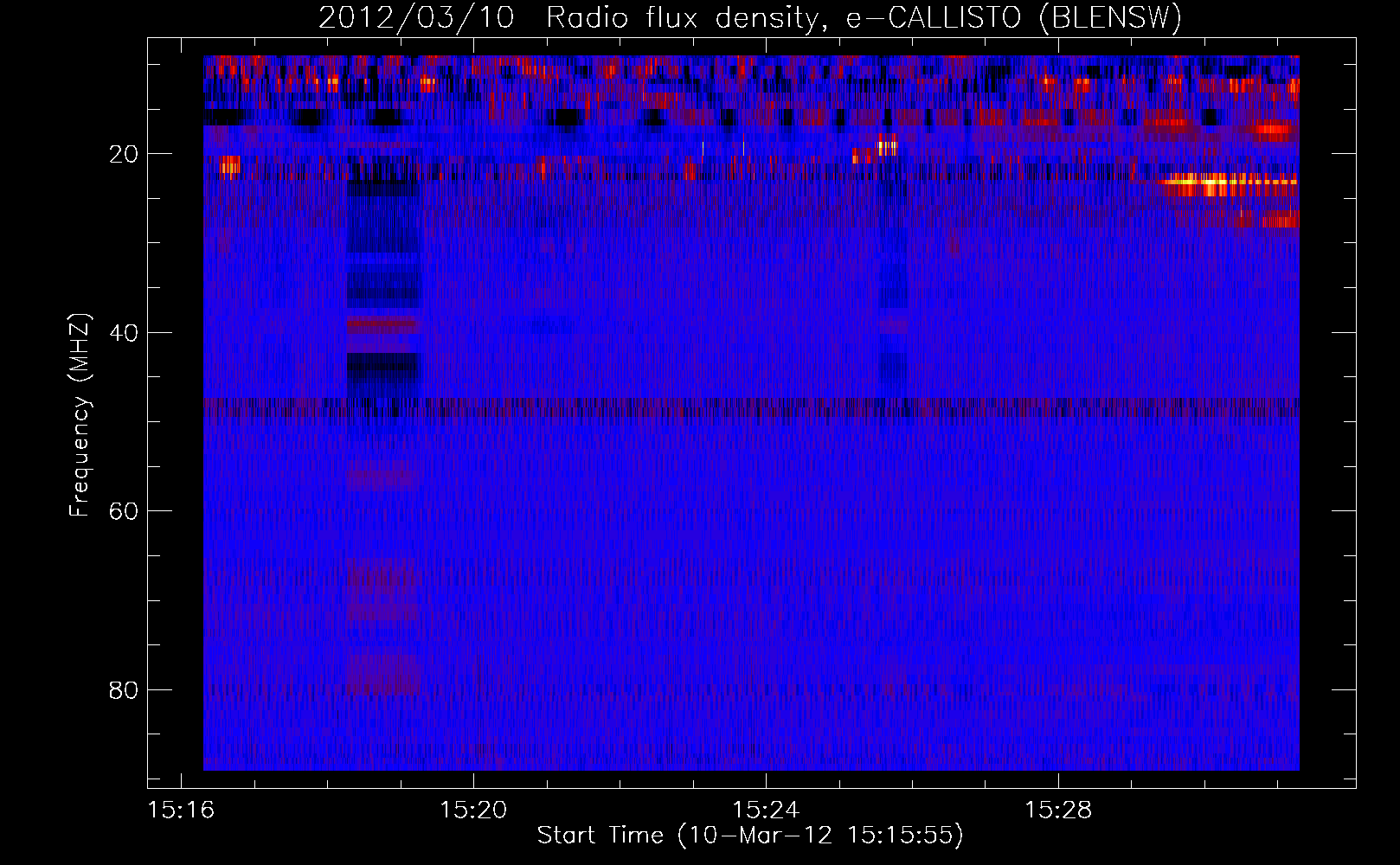This screenshot has width=1400, height=865.
Task: Click the plot title containing "e-CALLISTO (BLENSW)"
Action: tap(750, 17)
